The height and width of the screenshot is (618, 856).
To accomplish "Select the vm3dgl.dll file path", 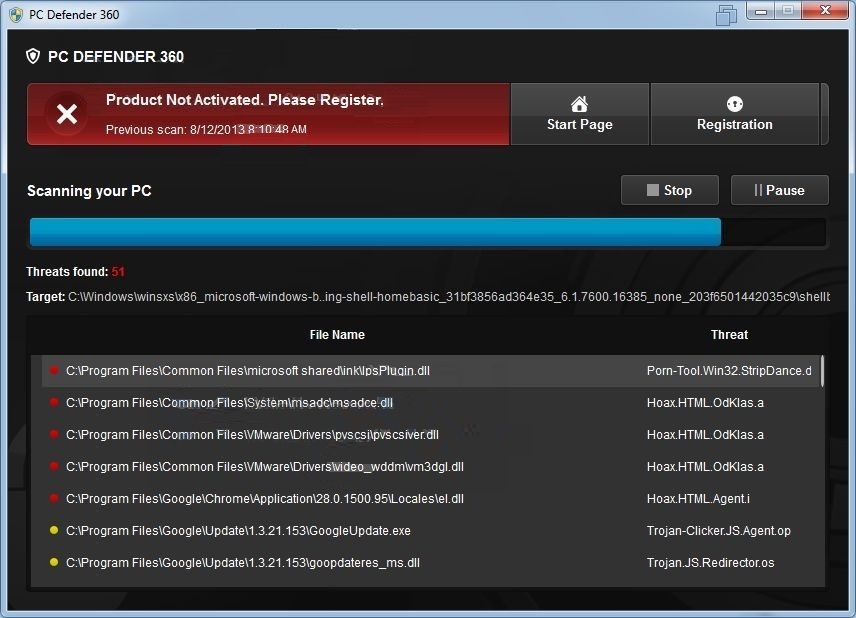I will (265, 467).
